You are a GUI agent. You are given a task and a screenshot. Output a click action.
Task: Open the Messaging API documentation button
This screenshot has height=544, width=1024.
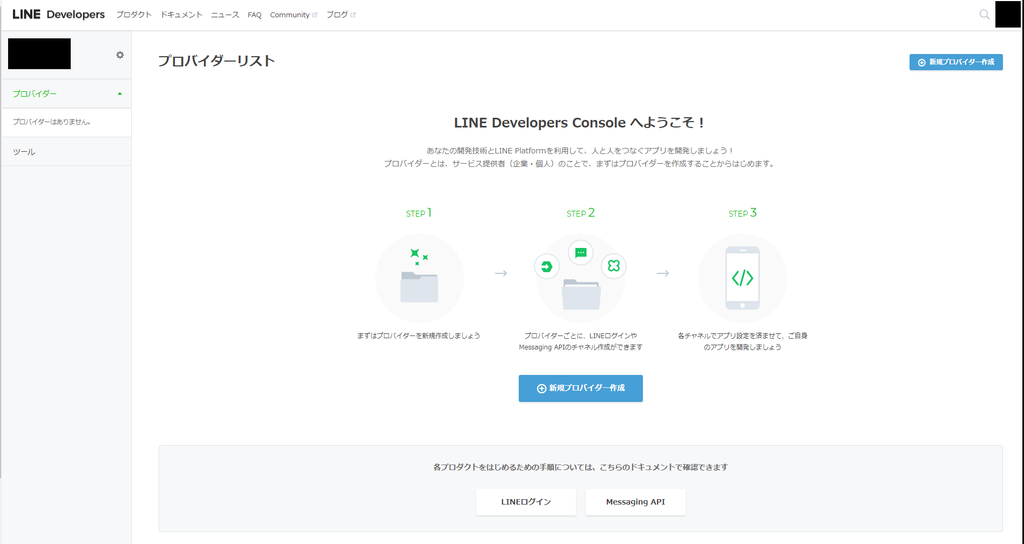[x=635, y=502]
